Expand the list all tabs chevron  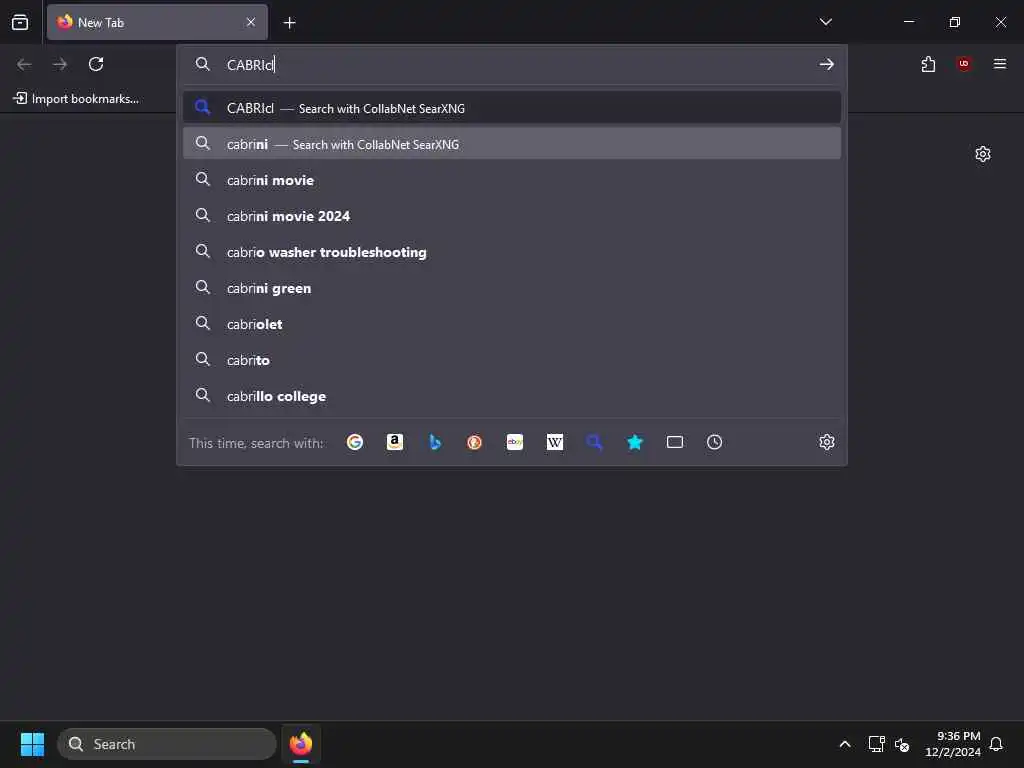[x=825, y=22]
